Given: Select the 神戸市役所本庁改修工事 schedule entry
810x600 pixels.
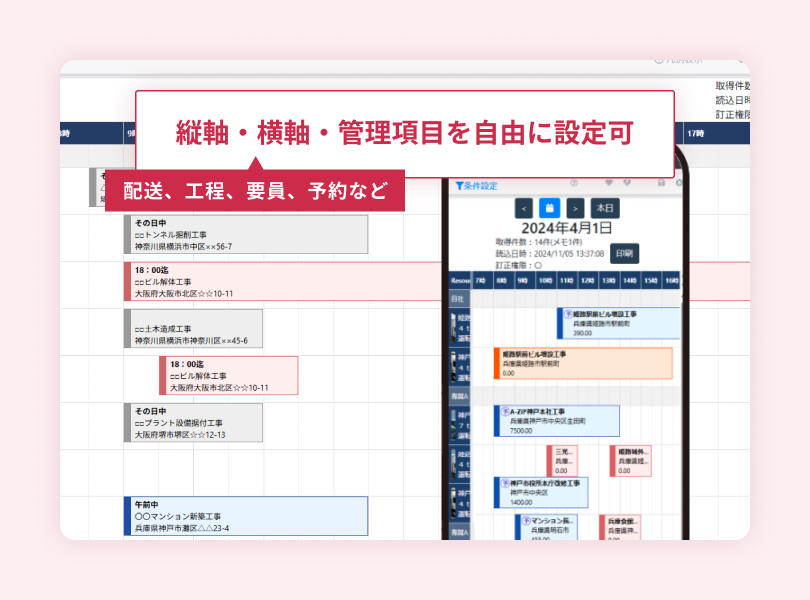Looking at the screenshot, I should [x=540, y=492].
